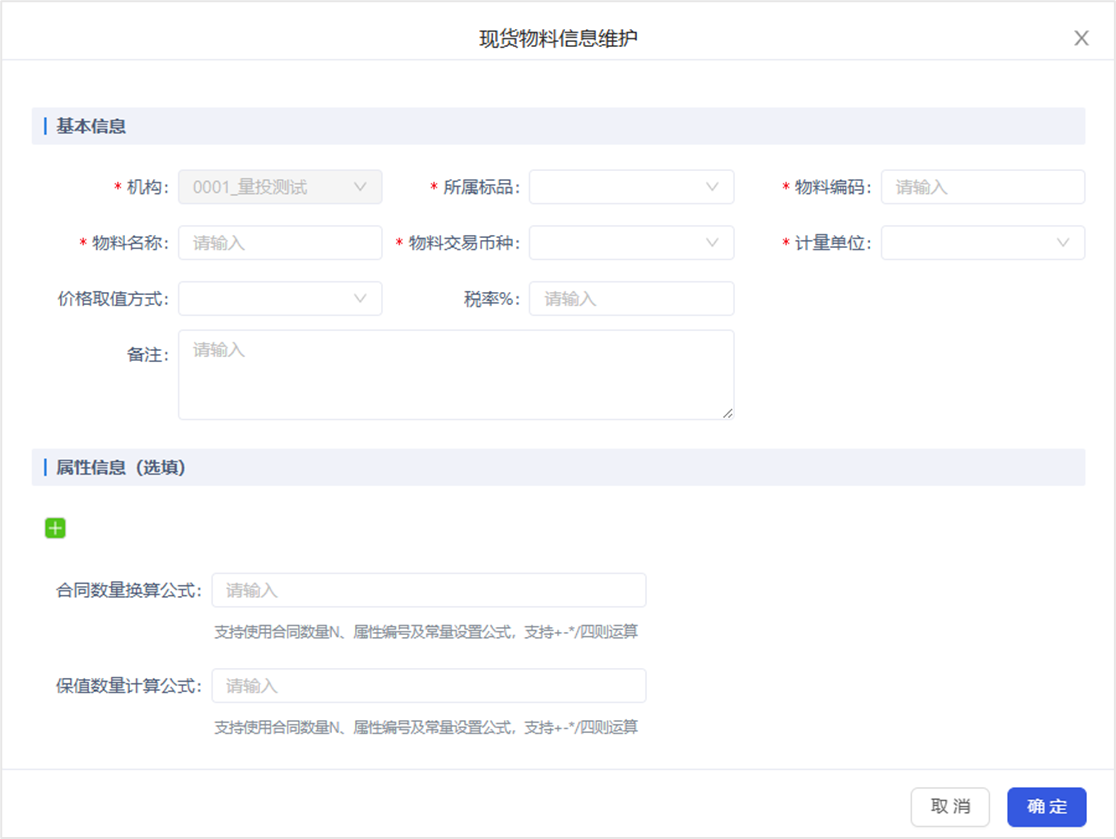The height and width of the screenshot is (839, 1116).
Task: Close the 现货物料信息维护 dialog
Action: pos(1081,39)
